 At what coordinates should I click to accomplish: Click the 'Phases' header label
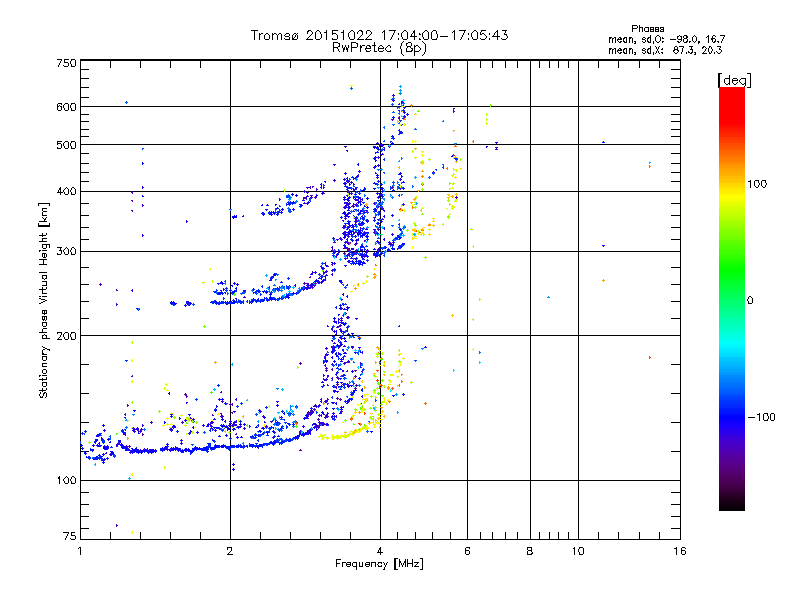point(647,29)
